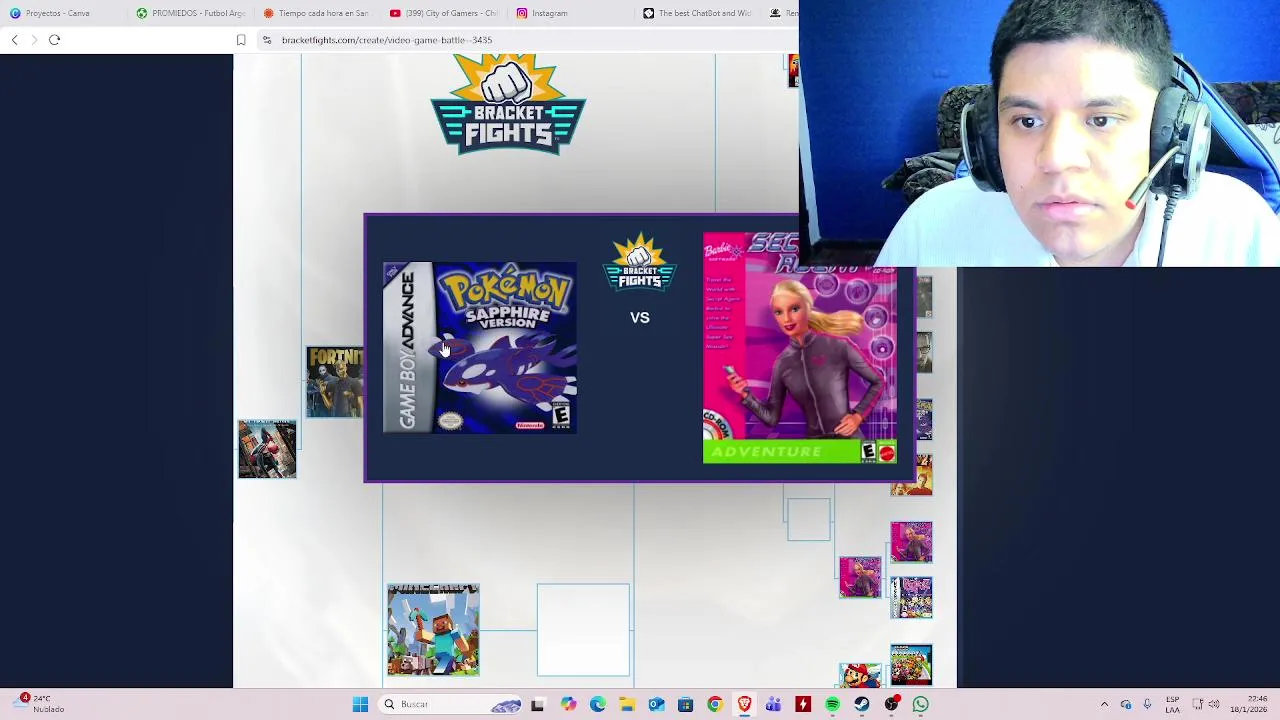Open the ESP LAA language switcher

click(x=1172, y=704)
